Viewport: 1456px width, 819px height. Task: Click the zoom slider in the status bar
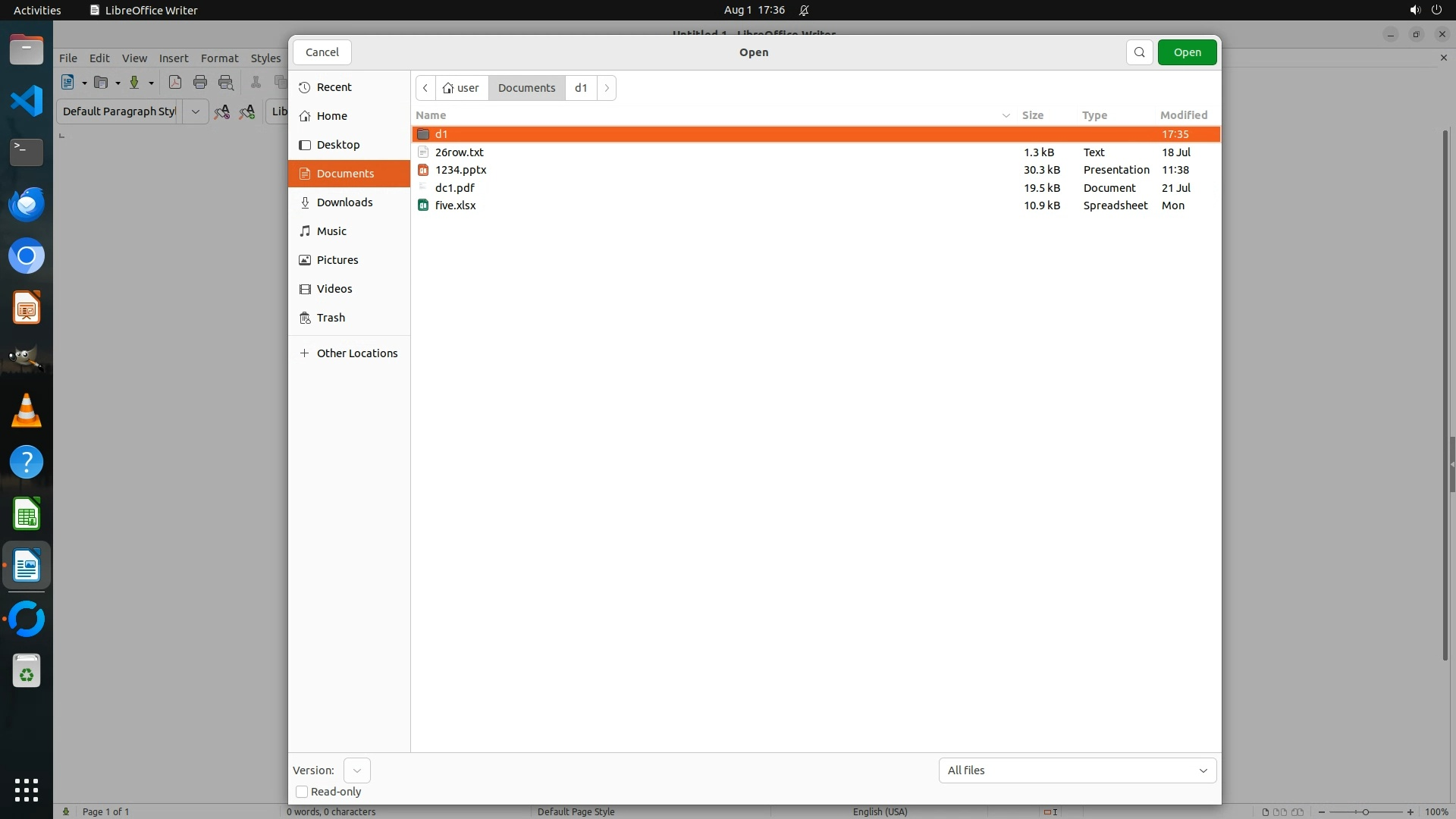click(1365, 812)
